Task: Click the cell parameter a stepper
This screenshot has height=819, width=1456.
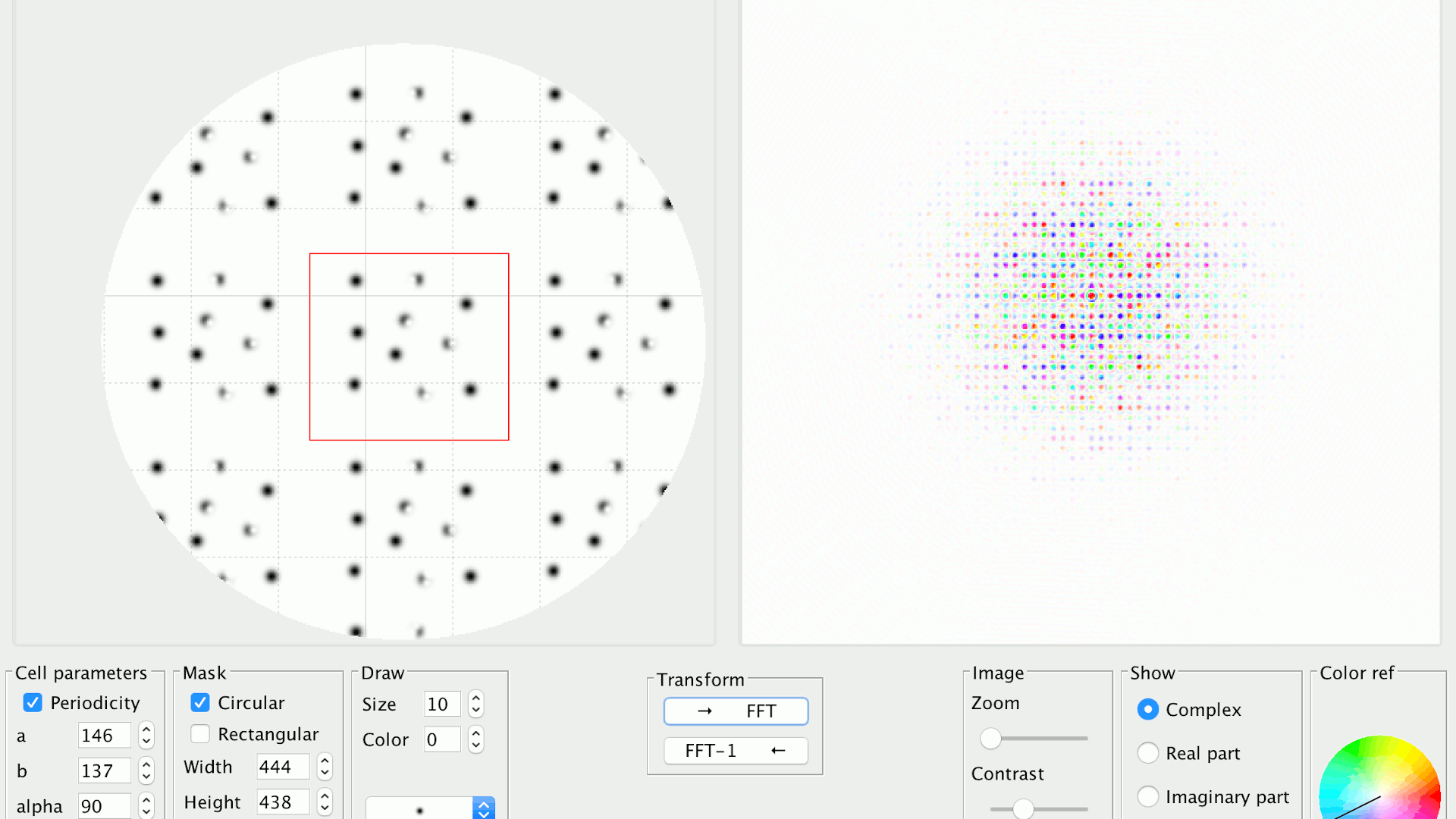Action: click(146, 736)
